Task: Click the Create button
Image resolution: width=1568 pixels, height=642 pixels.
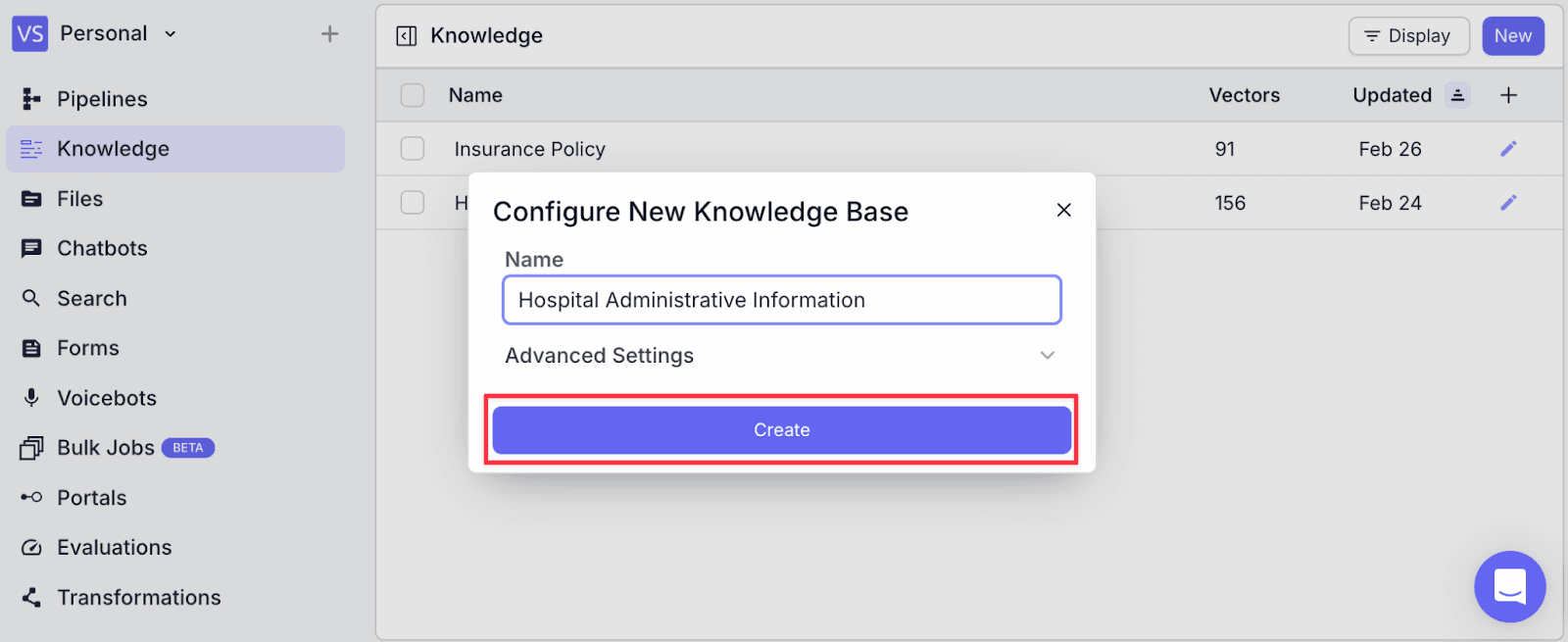Action: tap(781, 430)
